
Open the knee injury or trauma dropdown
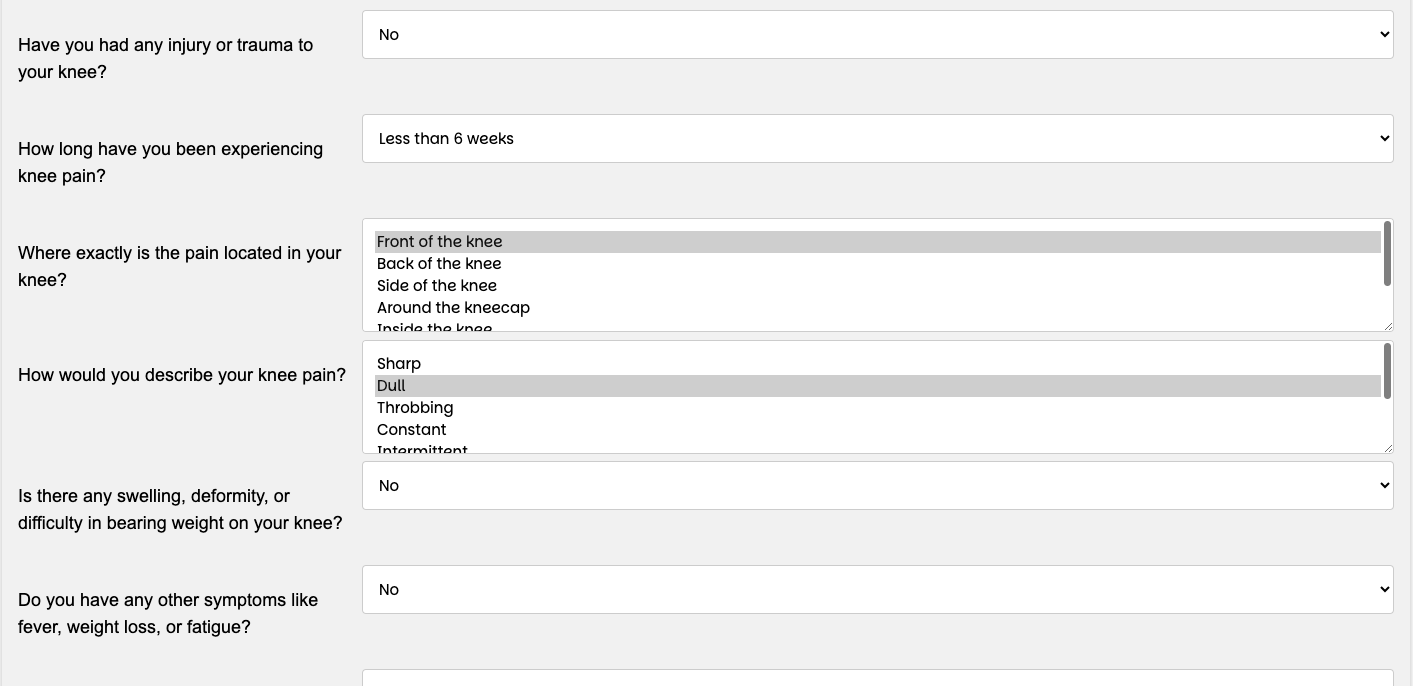[877, 35]
